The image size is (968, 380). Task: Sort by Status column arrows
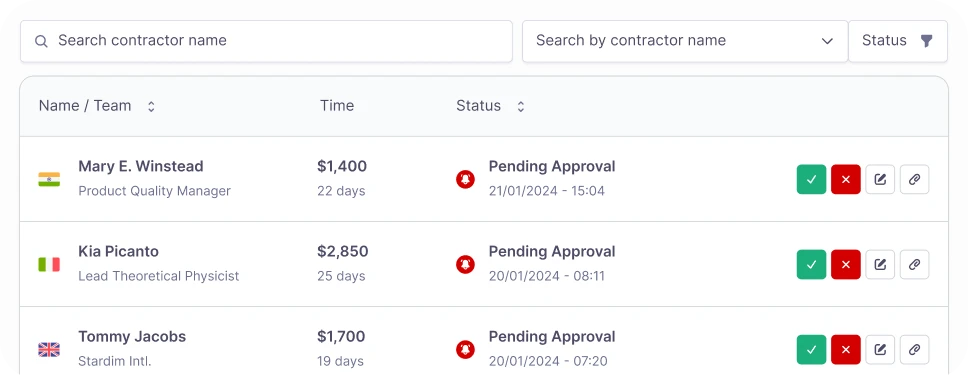(x=521, y=106)
